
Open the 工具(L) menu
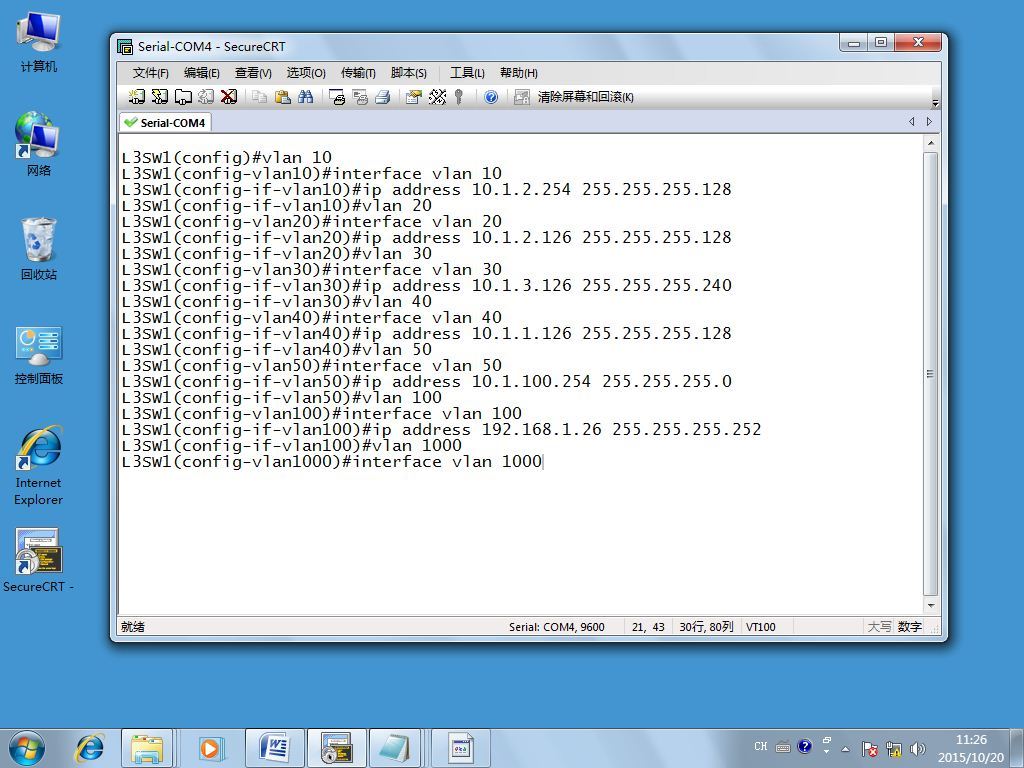467,72
